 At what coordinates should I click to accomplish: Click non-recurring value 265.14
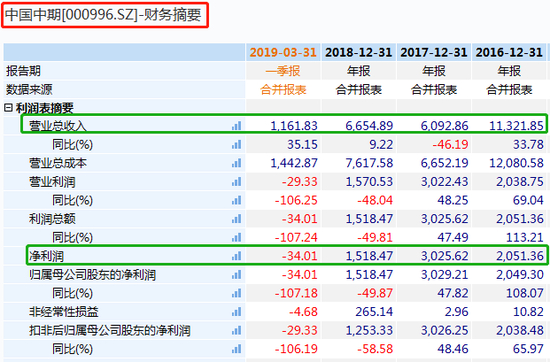(374, 311)
